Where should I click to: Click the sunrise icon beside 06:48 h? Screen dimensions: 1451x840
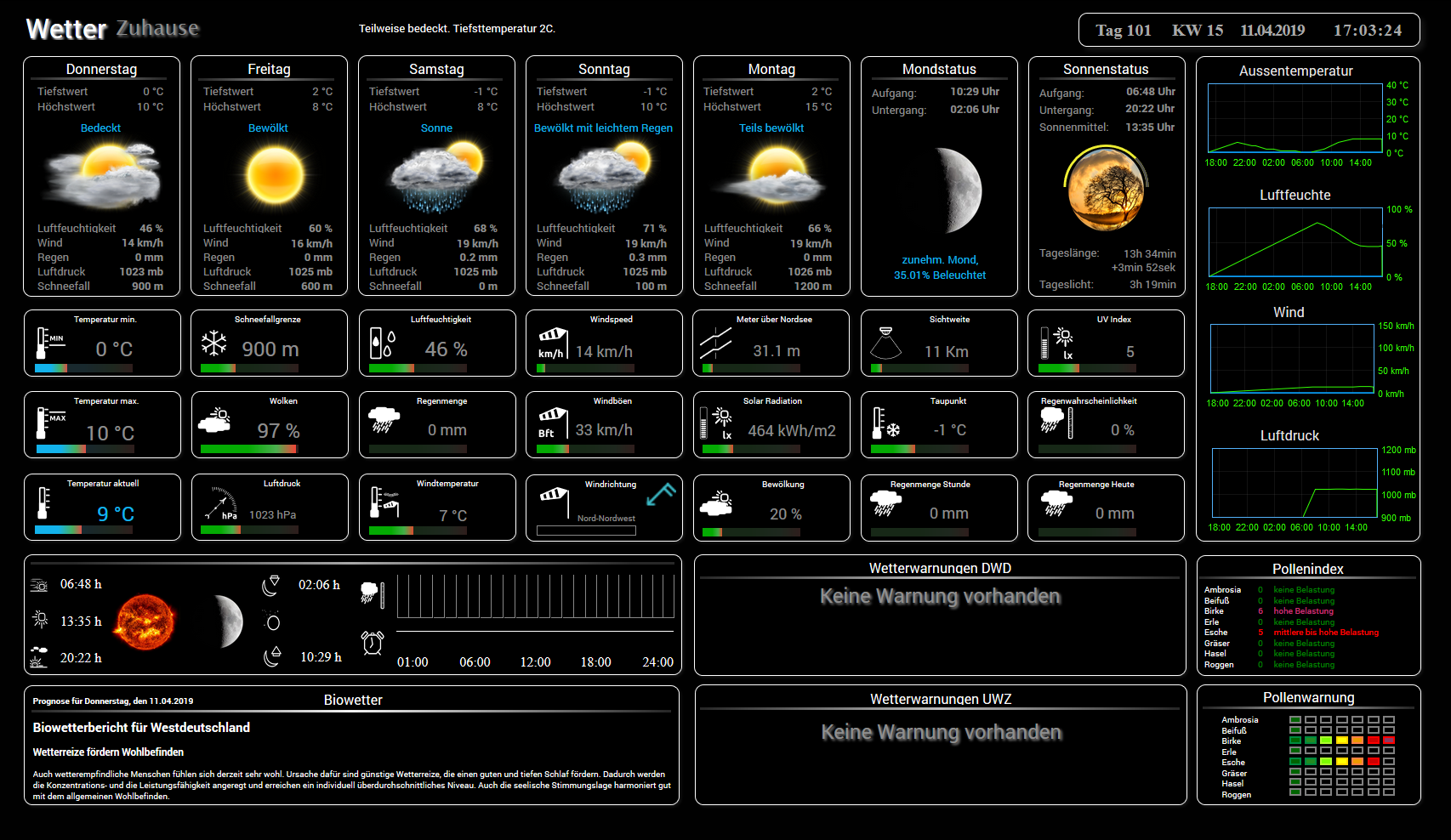coord(39,585)
